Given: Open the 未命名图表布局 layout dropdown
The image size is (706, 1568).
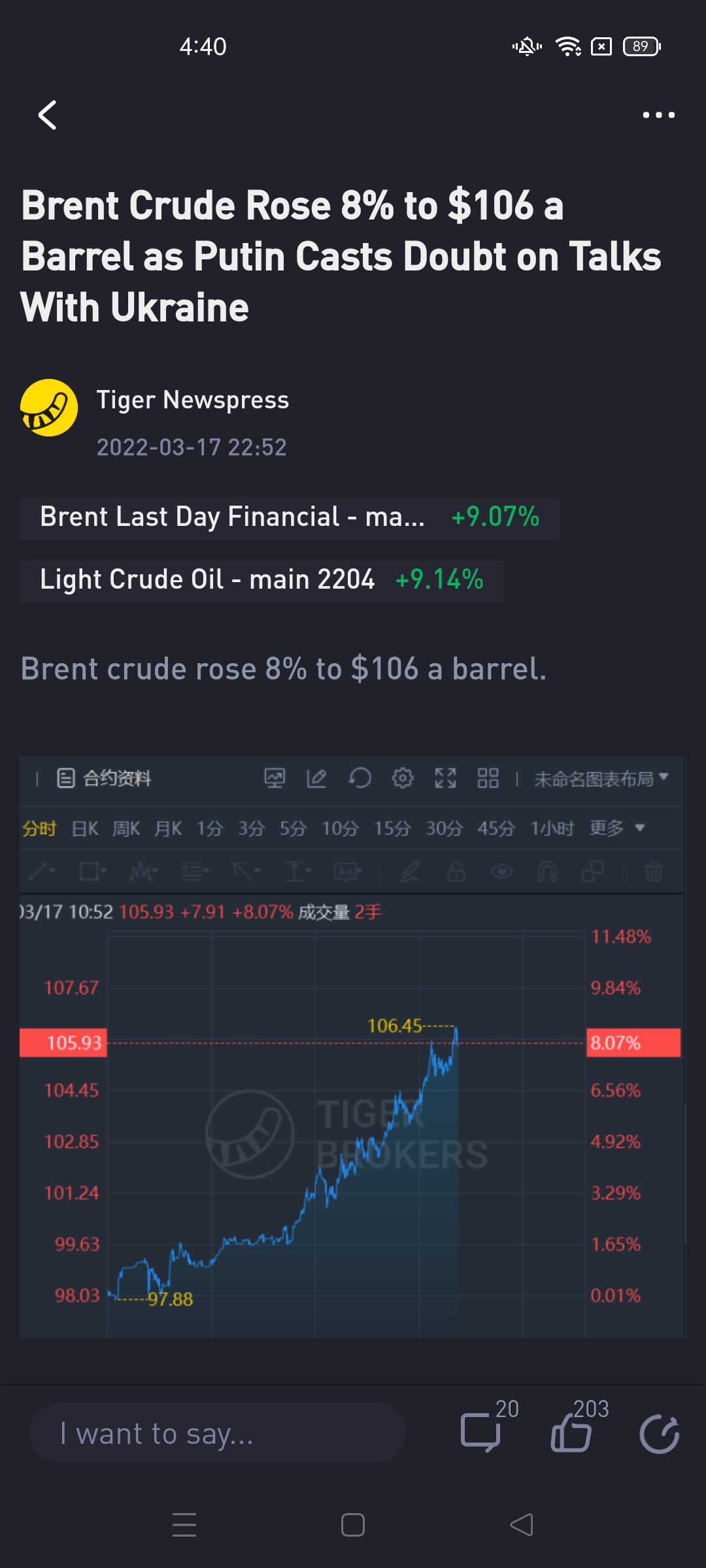Looking at the screenshot, I should pos(601,779).
